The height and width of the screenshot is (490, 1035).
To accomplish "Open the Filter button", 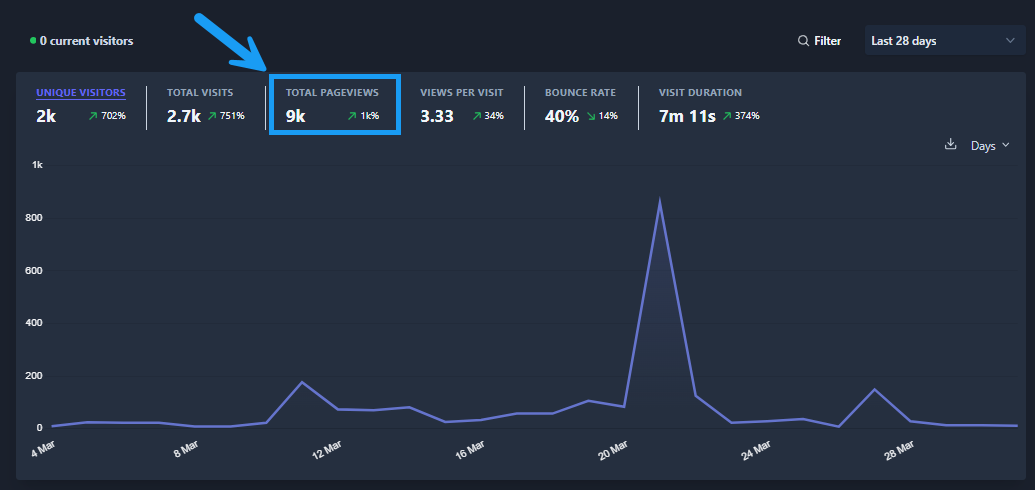I will (819, 41).
